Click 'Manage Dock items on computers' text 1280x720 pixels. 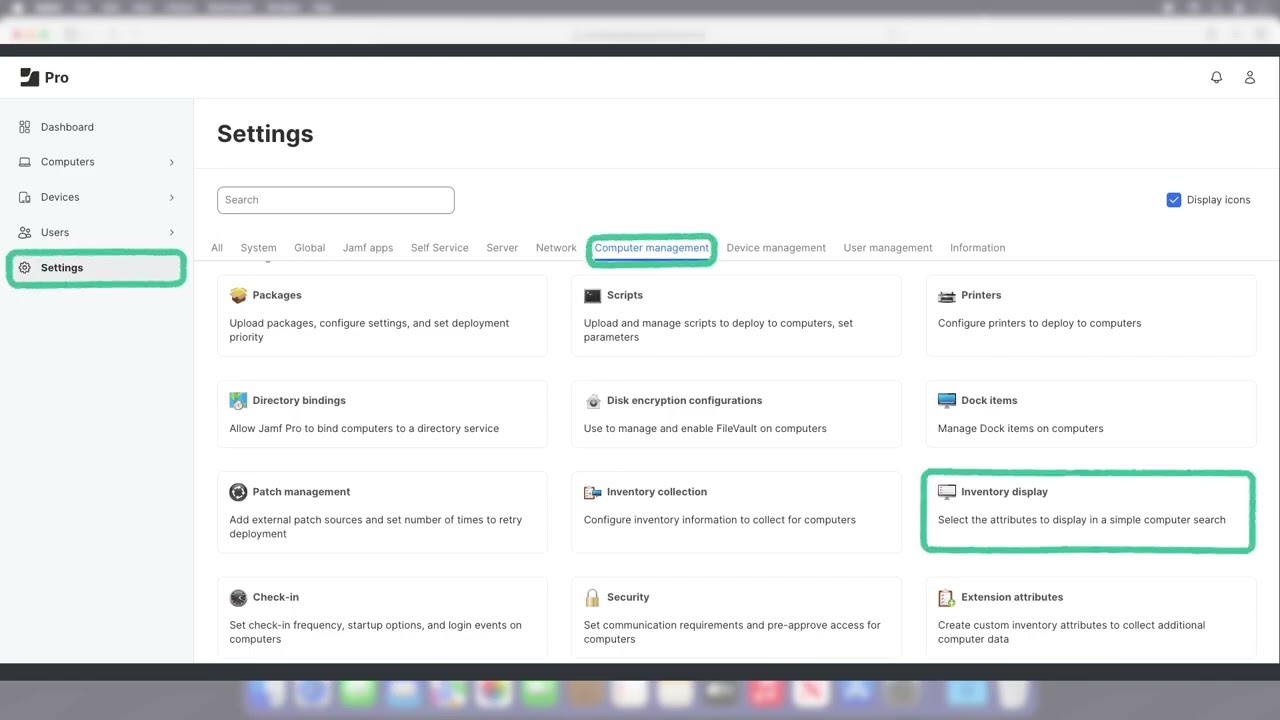(1020, 428)
